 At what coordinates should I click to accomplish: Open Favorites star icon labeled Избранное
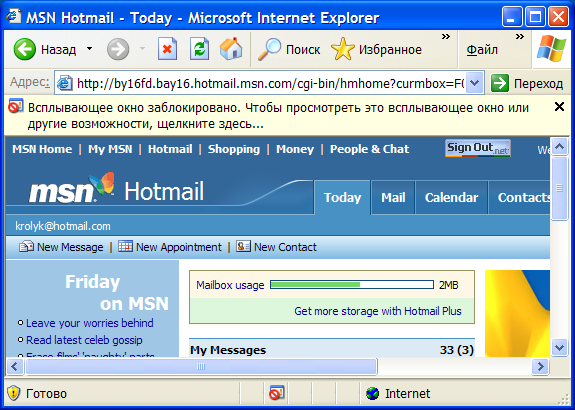click(343, 49)
